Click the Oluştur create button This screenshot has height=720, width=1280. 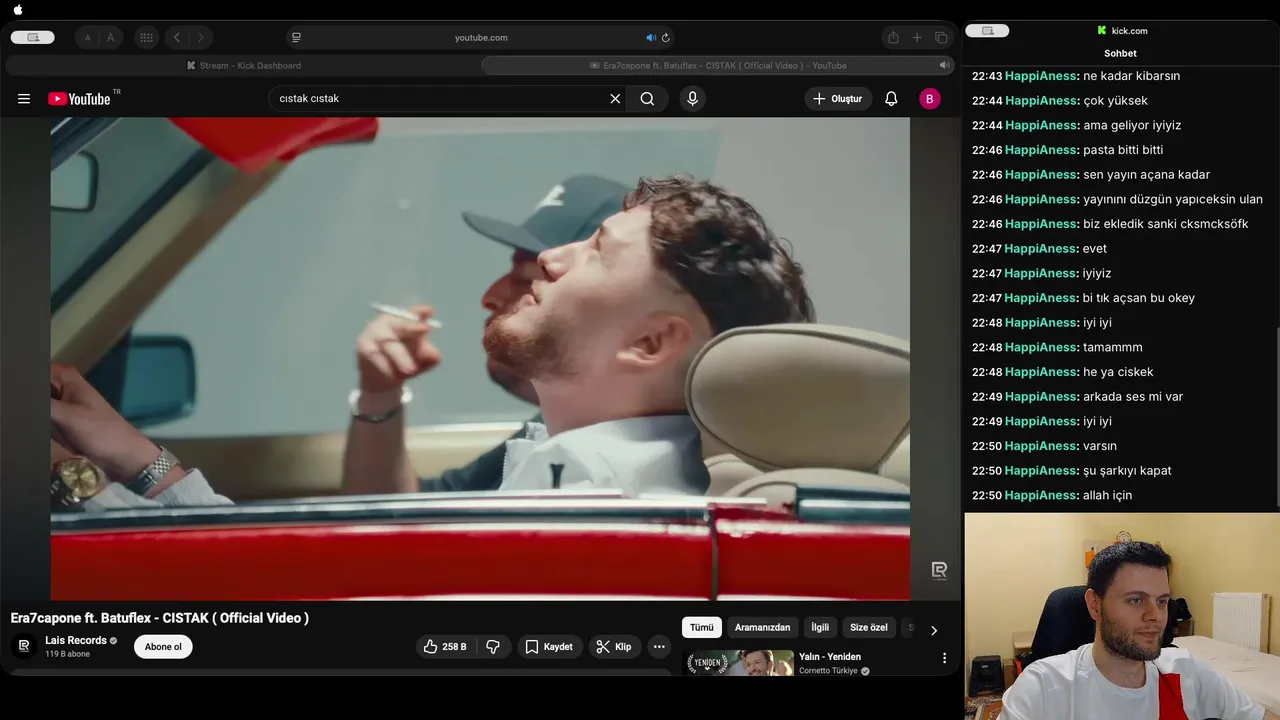[838, 99]
